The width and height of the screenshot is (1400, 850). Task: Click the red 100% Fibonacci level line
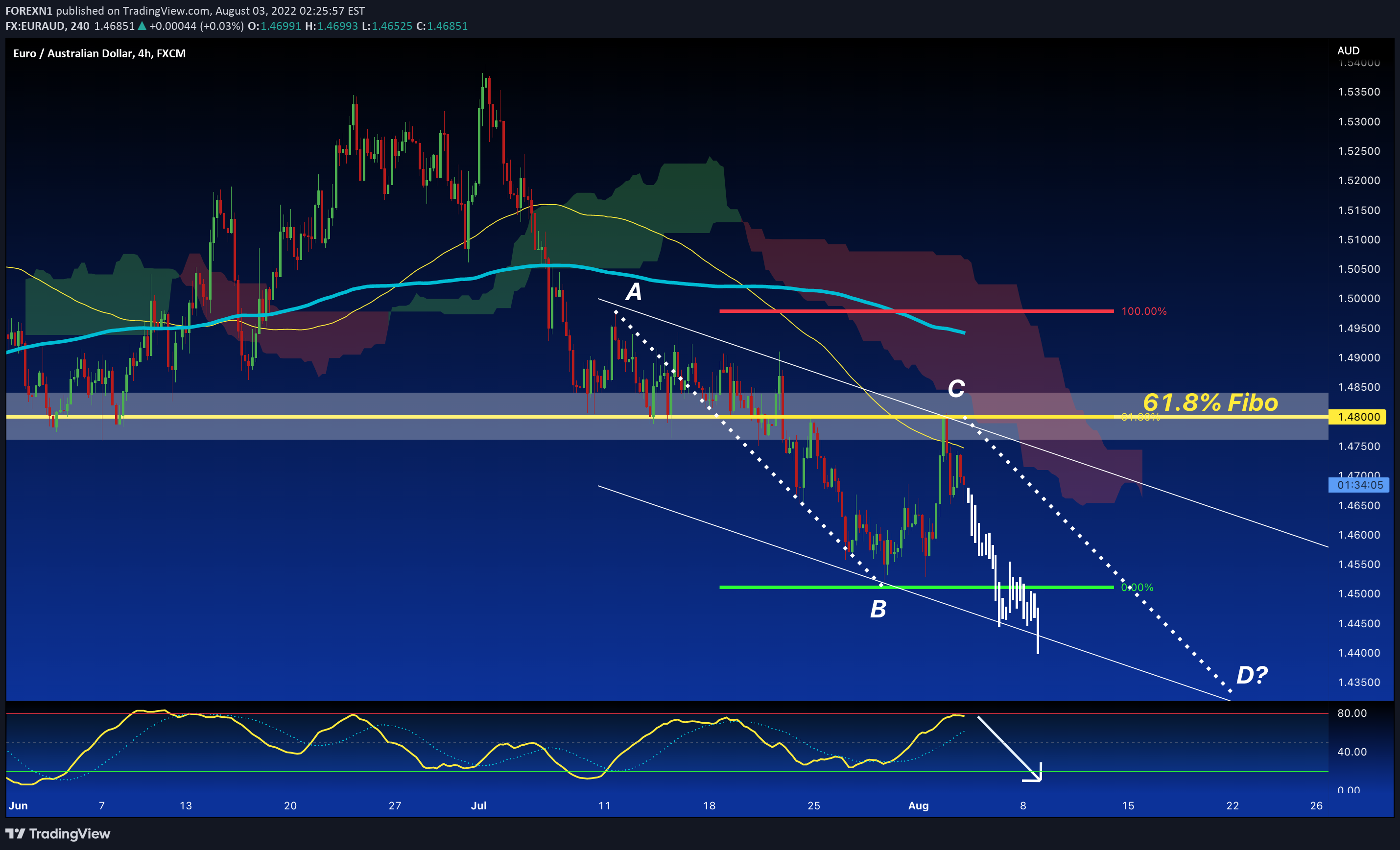pyautogui.click(x=916, y=311)
